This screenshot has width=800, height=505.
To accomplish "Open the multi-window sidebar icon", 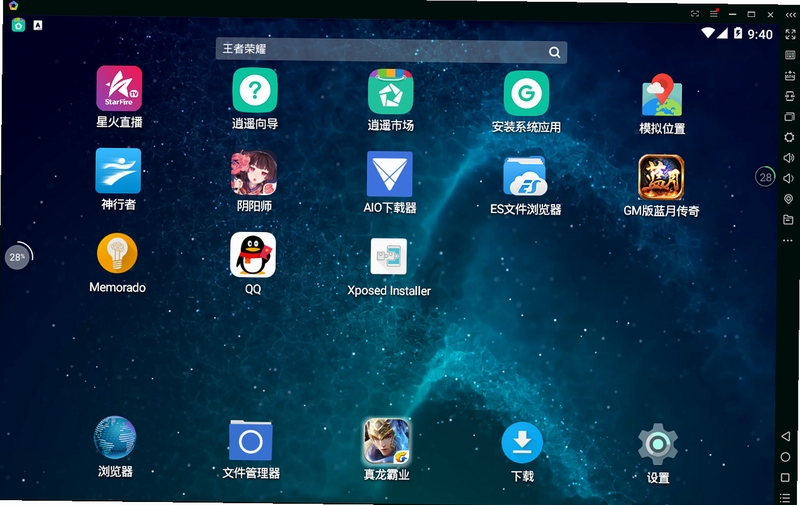I will pyautogui.click(x=789, y=117).
